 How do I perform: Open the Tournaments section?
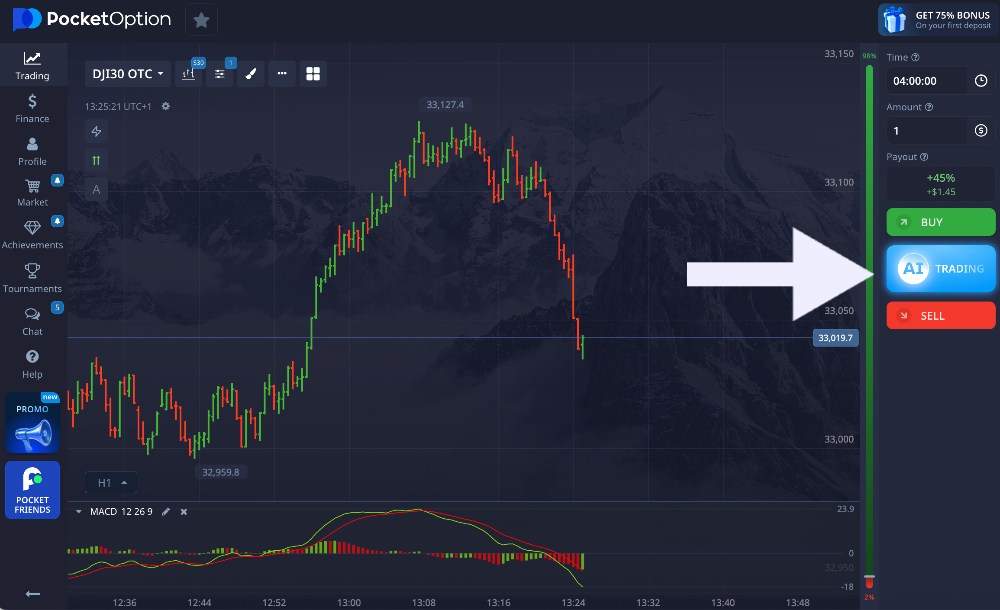pos(32,279)
